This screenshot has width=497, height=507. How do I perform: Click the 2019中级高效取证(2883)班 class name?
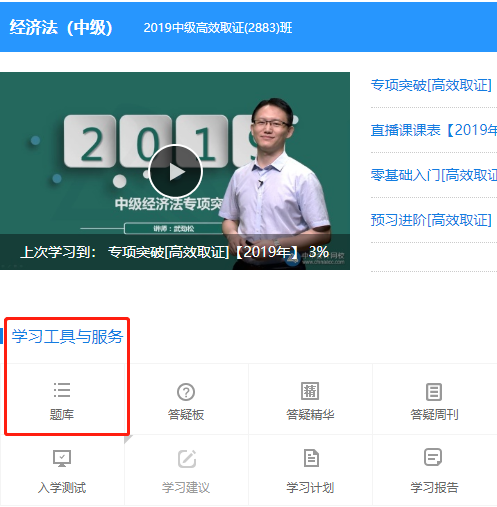coord(218,28)
